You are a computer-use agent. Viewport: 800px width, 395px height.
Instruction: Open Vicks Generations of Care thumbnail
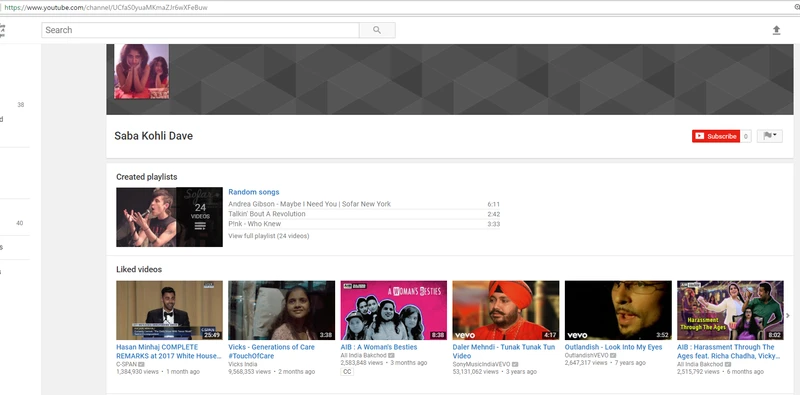tap(282, 310)
